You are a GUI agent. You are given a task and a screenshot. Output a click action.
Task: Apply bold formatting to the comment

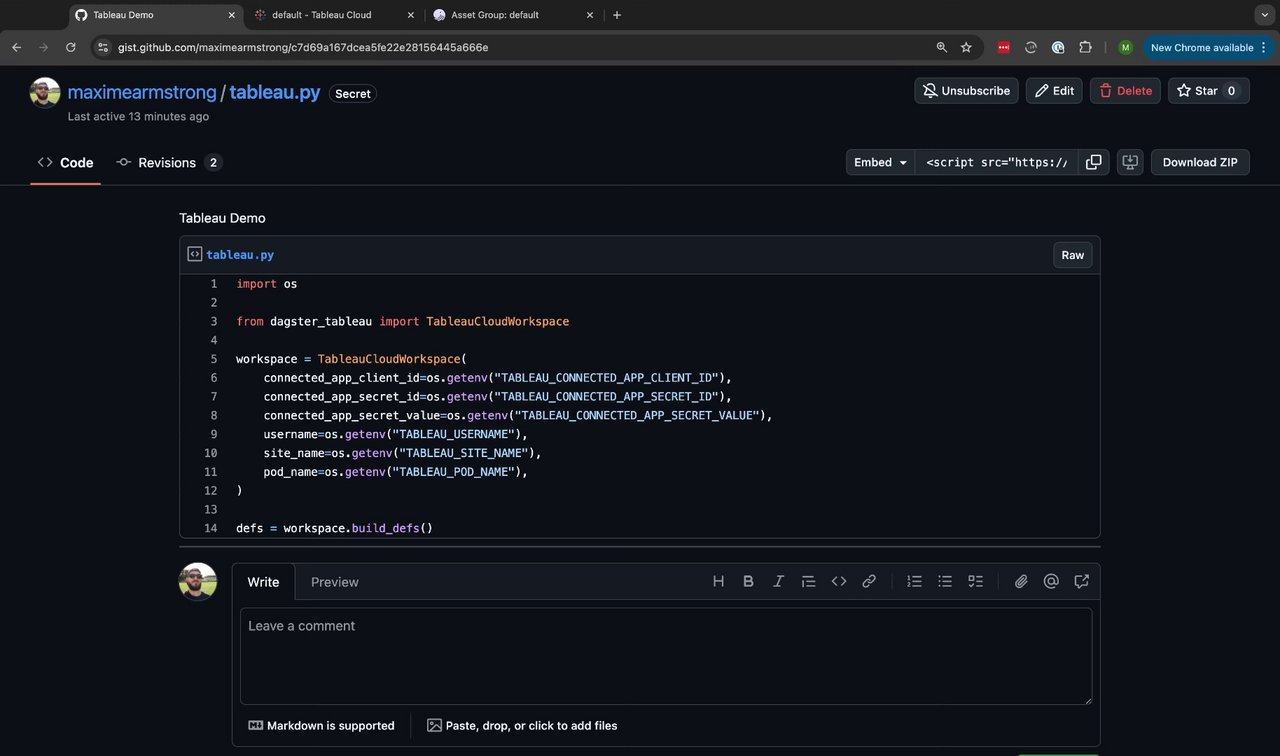[x=748, y=581]
